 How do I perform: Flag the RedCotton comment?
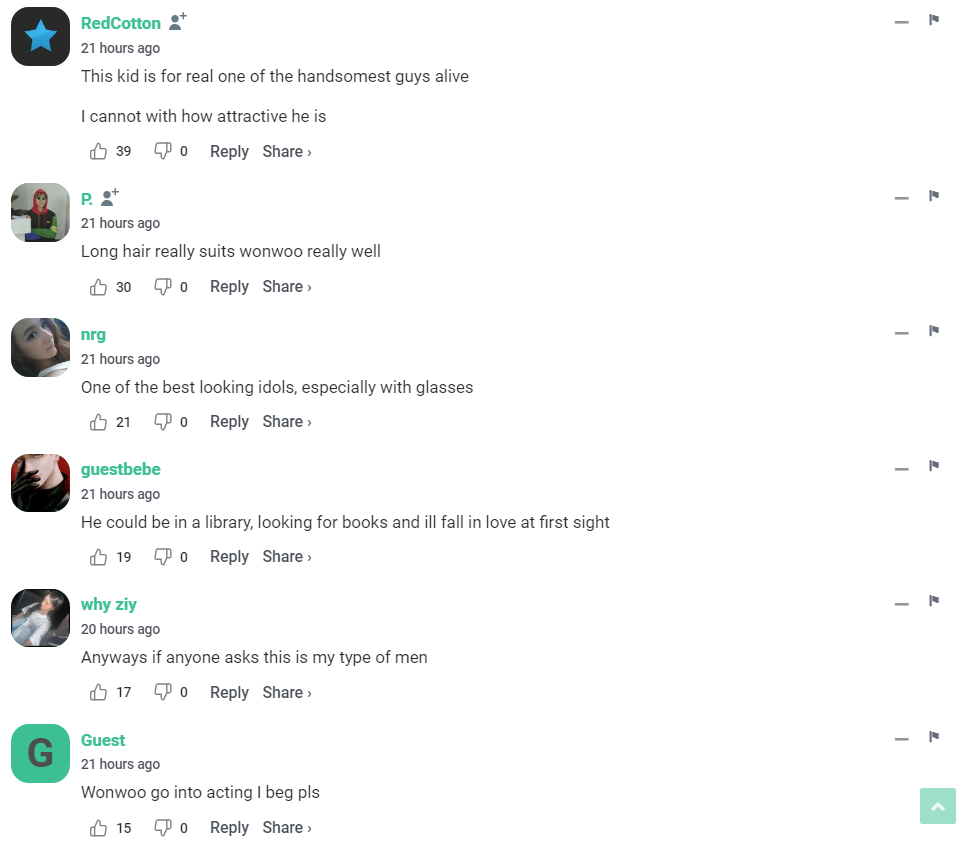point(934,20)
